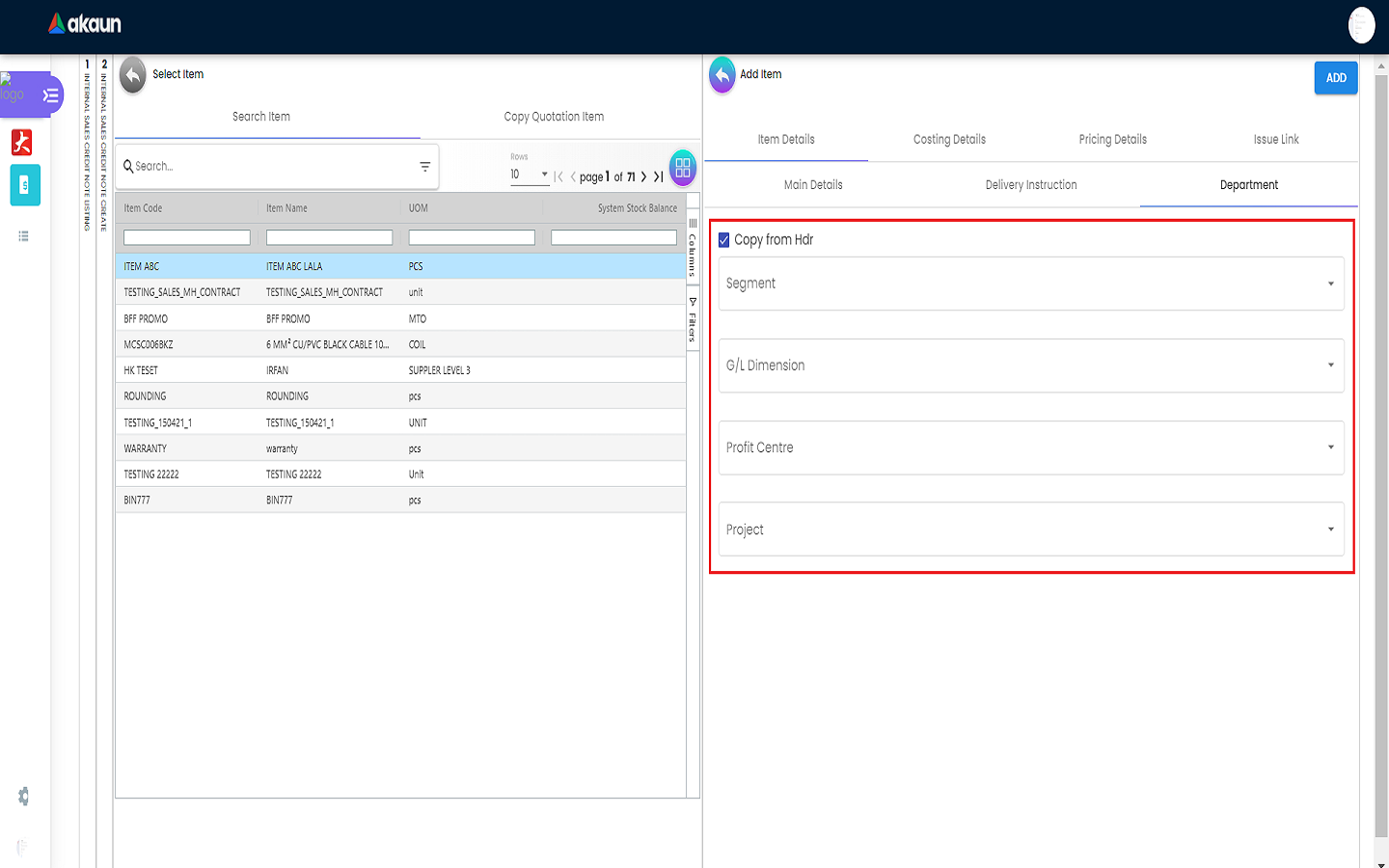Switch to the Costing Details tab
The height and width of the screenshot is (868, 1389).
949,140
